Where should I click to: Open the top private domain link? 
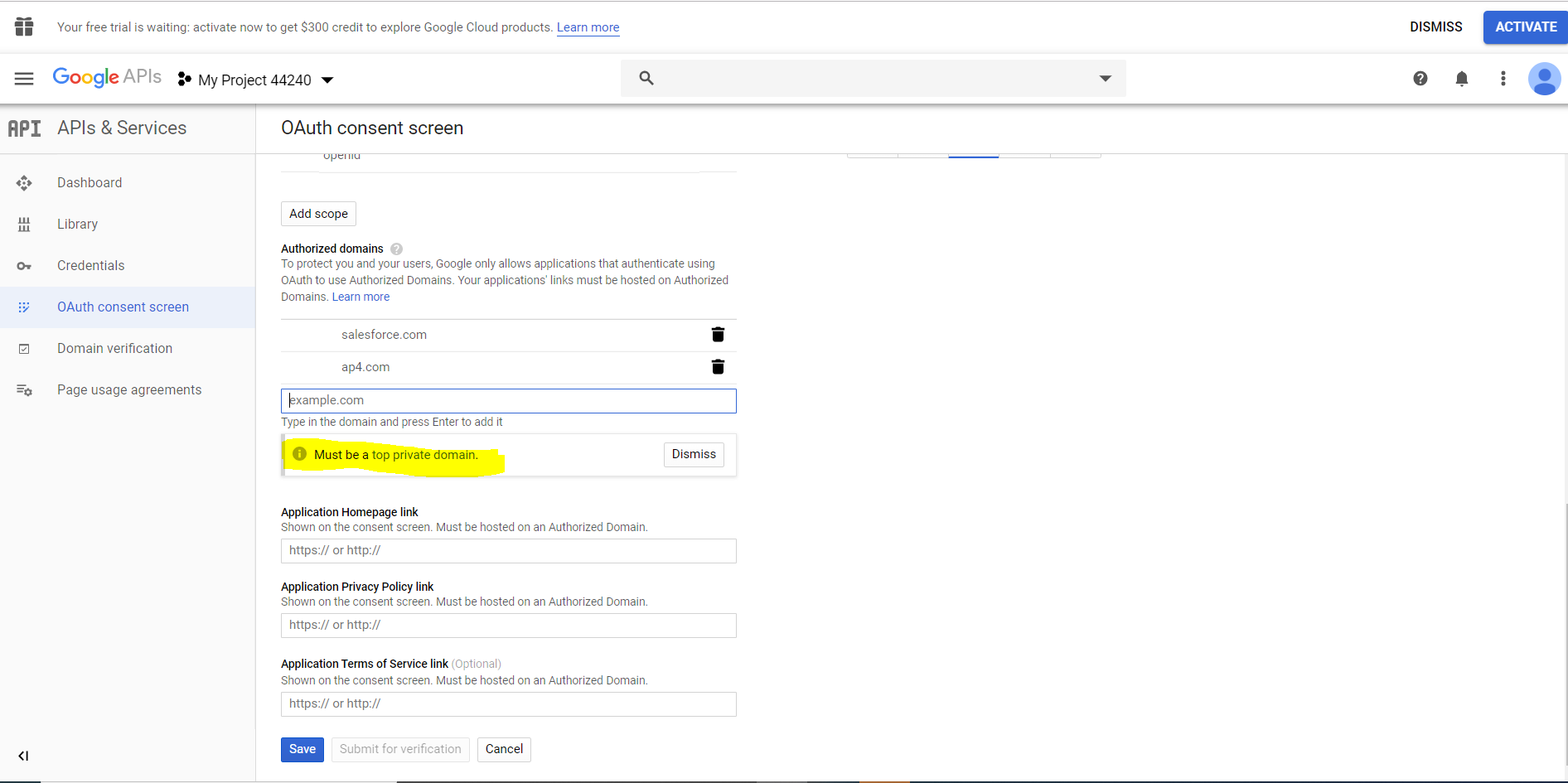click(425, 455)
